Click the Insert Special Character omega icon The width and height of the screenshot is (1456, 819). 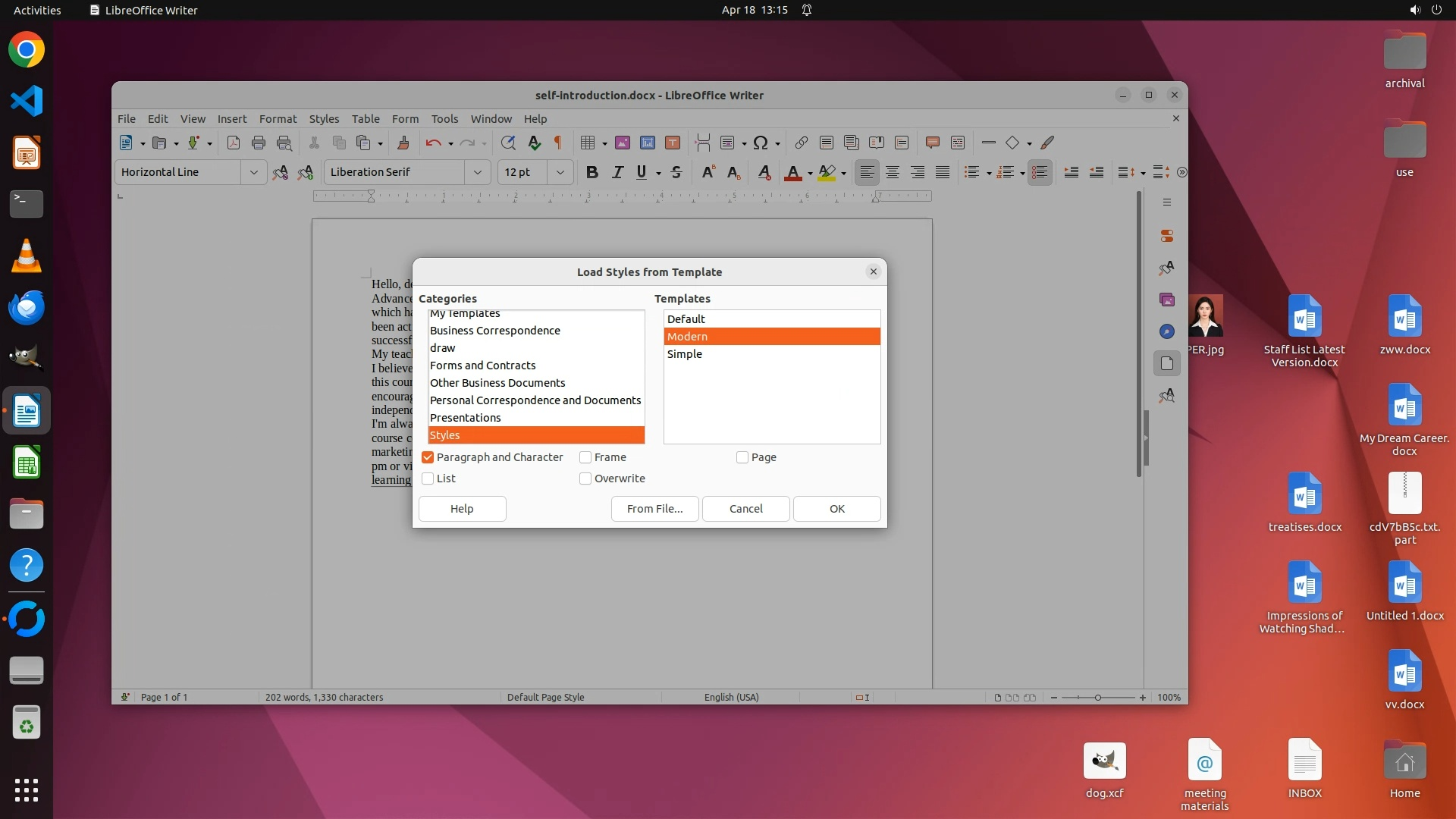[x=761, y=143]
